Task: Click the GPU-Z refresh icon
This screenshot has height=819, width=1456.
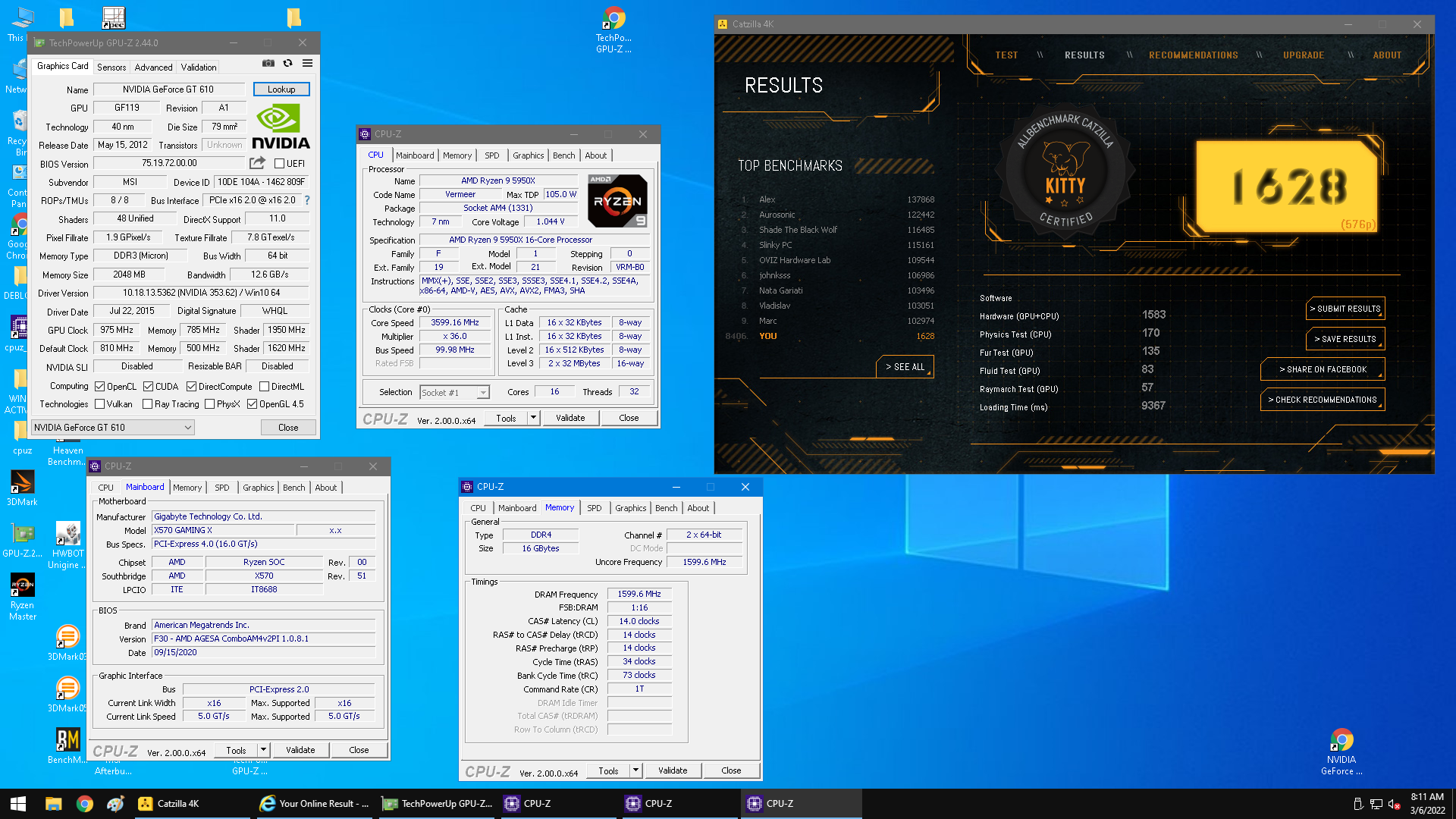Action: coord(287,64)
